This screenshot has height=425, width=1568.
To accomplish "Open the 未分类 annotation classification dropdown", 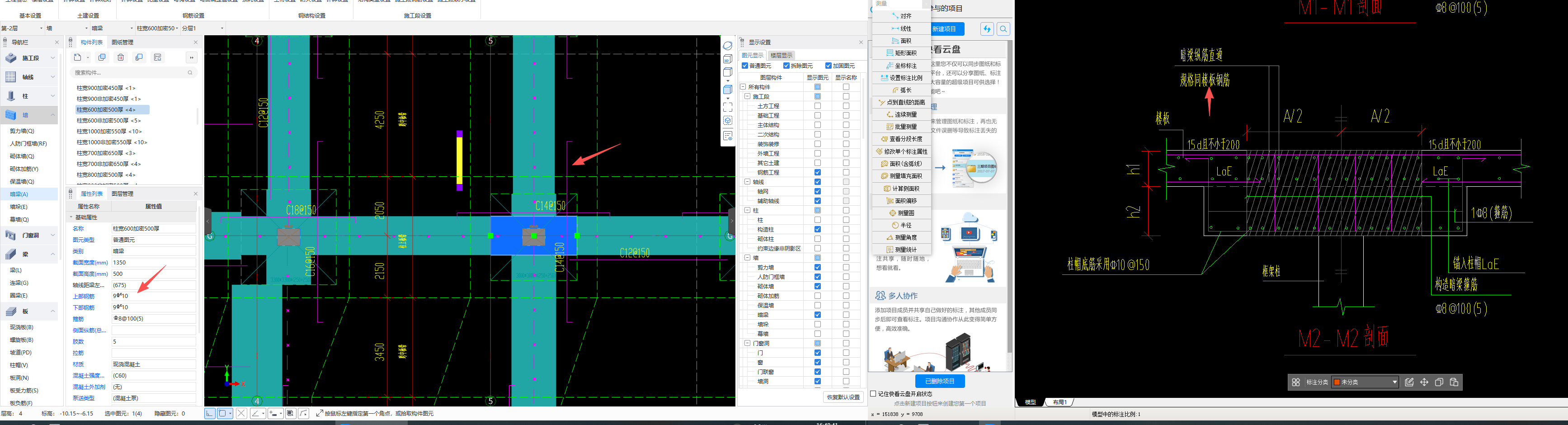I will (1396, 382).
